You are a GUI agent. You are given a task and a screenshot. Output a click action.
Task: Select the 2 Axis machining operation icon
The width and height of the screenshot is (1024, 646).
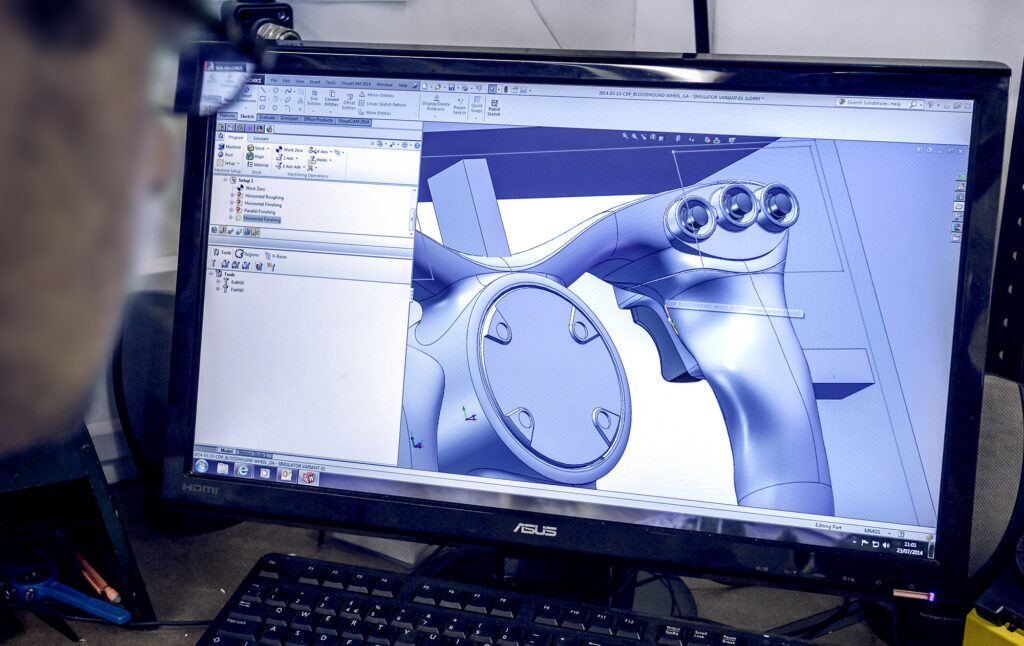coord(278,158)
